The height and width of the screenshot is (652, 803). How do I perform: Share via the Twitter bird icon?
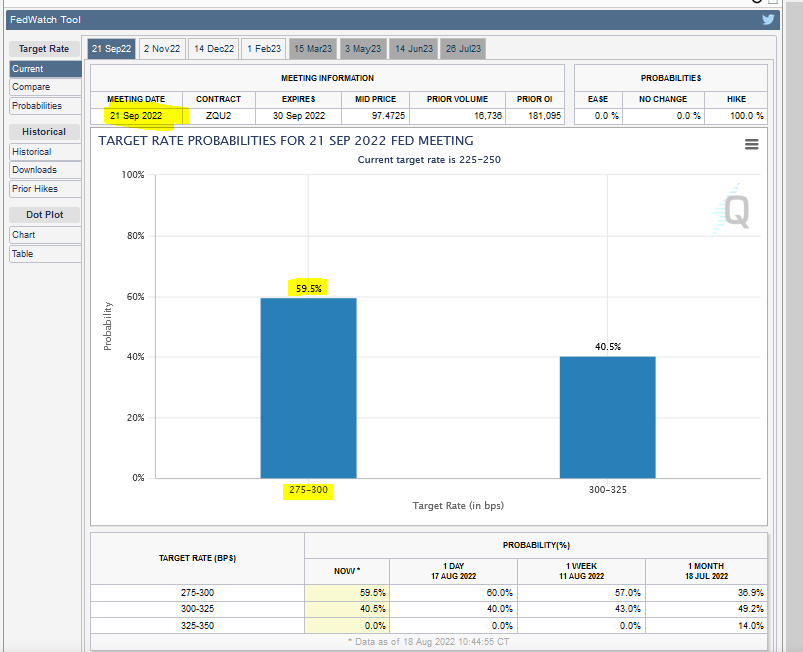coord(768,19)
